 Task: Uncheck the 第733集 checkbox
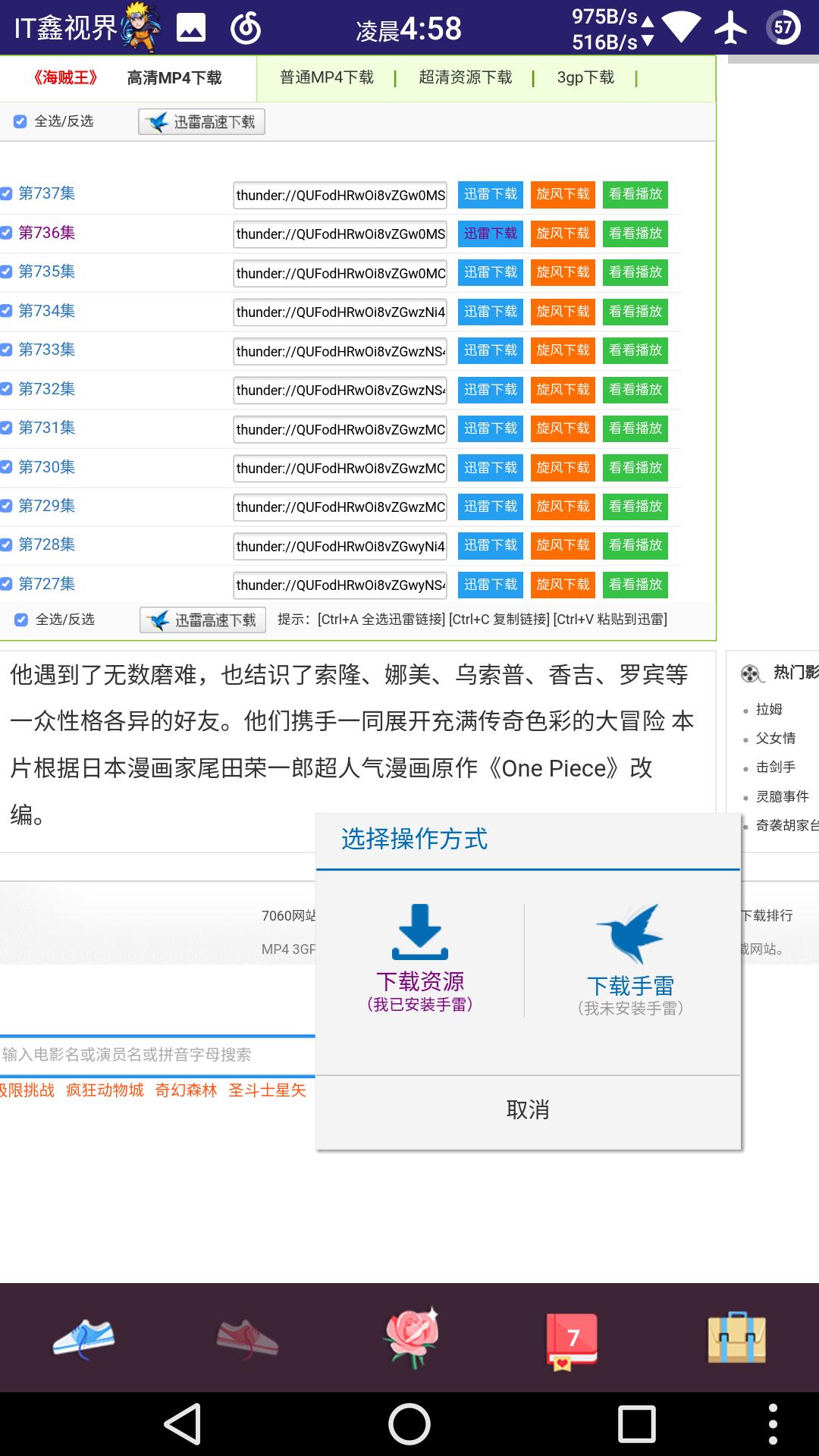6,350
